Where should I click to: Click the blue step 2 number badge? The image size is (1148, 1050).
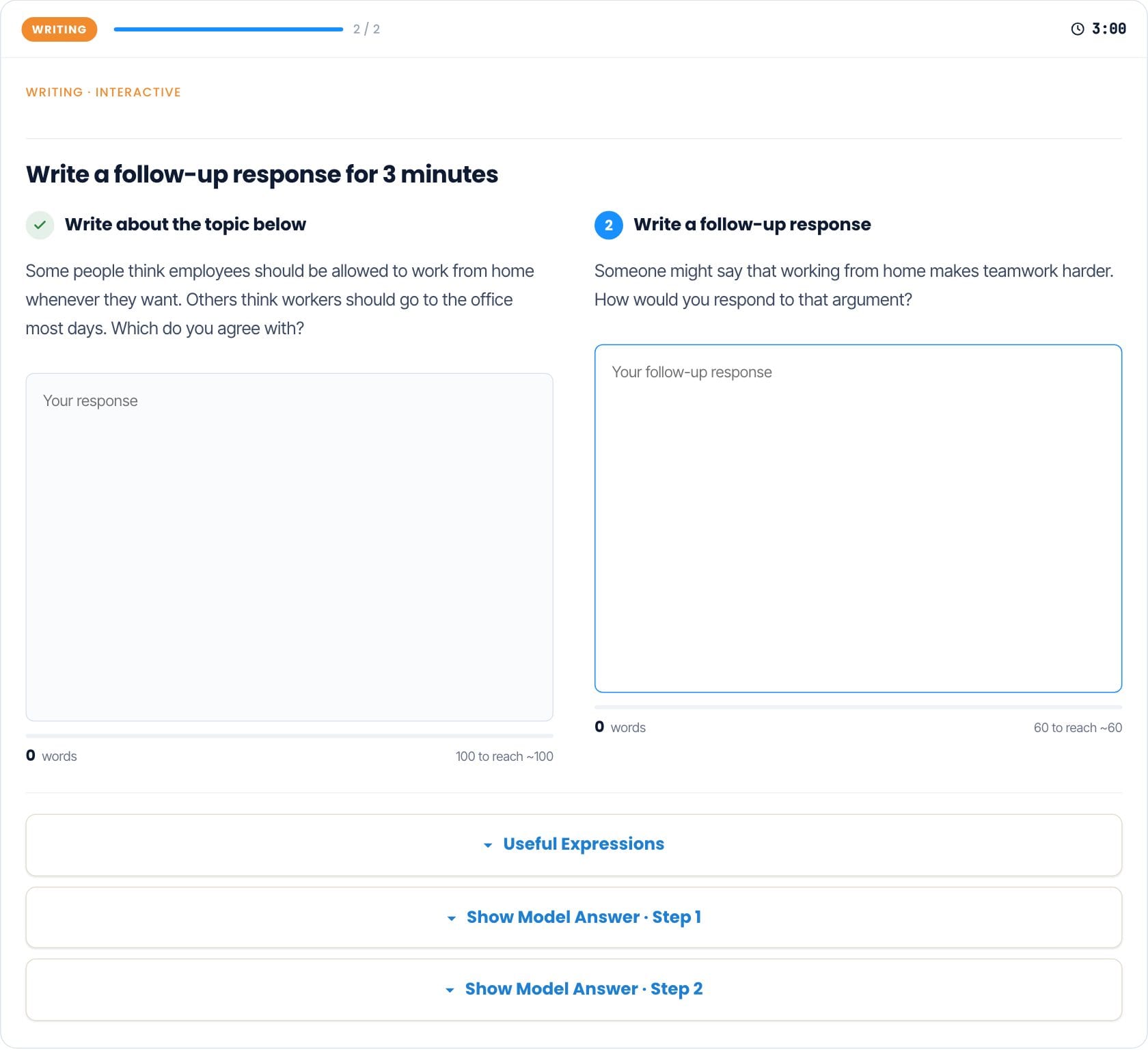click(x=608, y=225)
